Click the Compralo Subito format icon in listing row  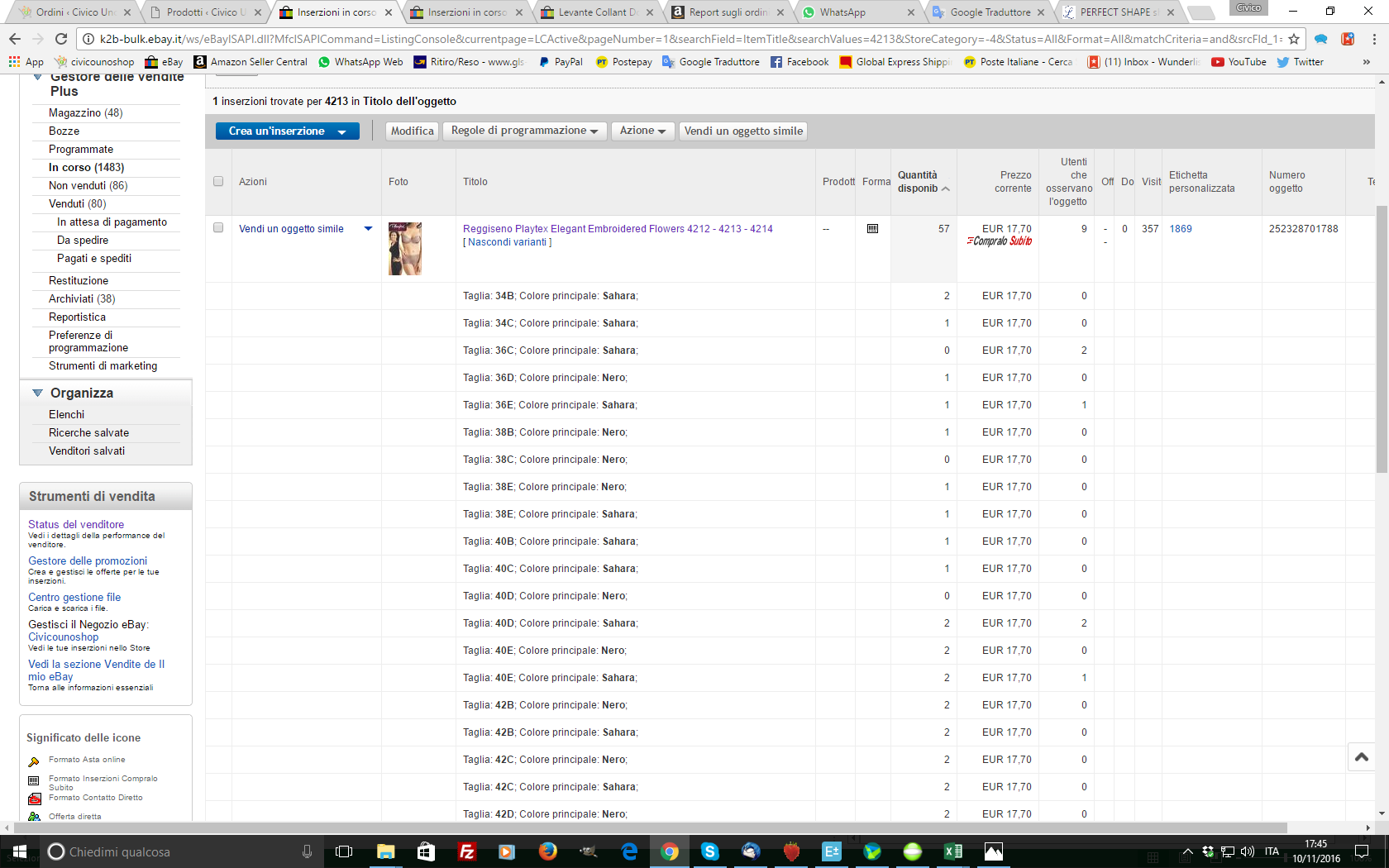872,229
